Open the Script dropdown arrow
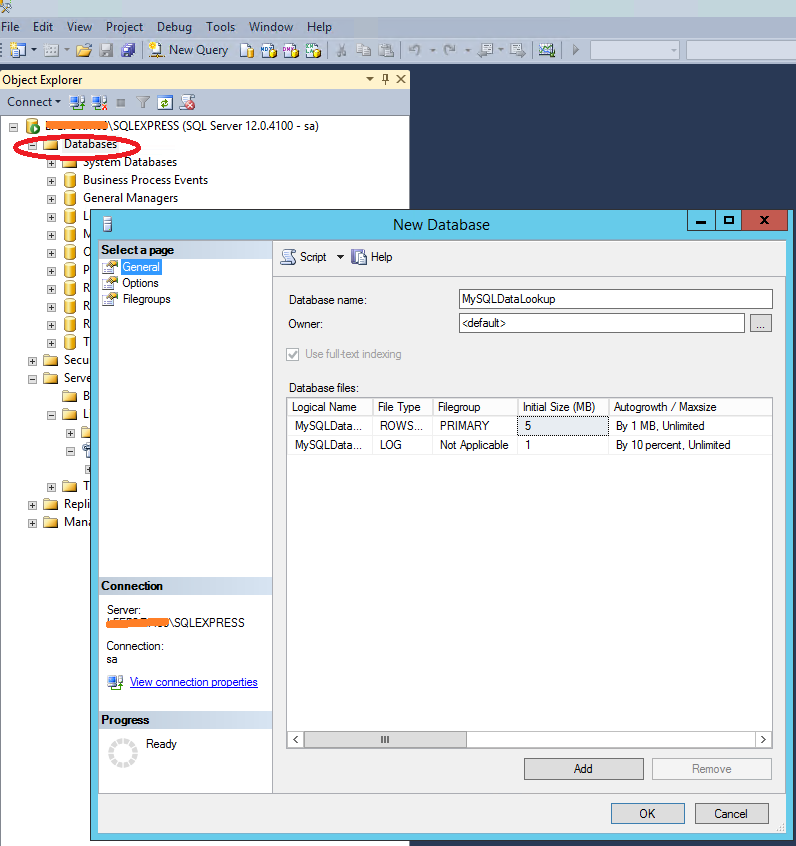This screenshot has height=846, width=796. 340,257
